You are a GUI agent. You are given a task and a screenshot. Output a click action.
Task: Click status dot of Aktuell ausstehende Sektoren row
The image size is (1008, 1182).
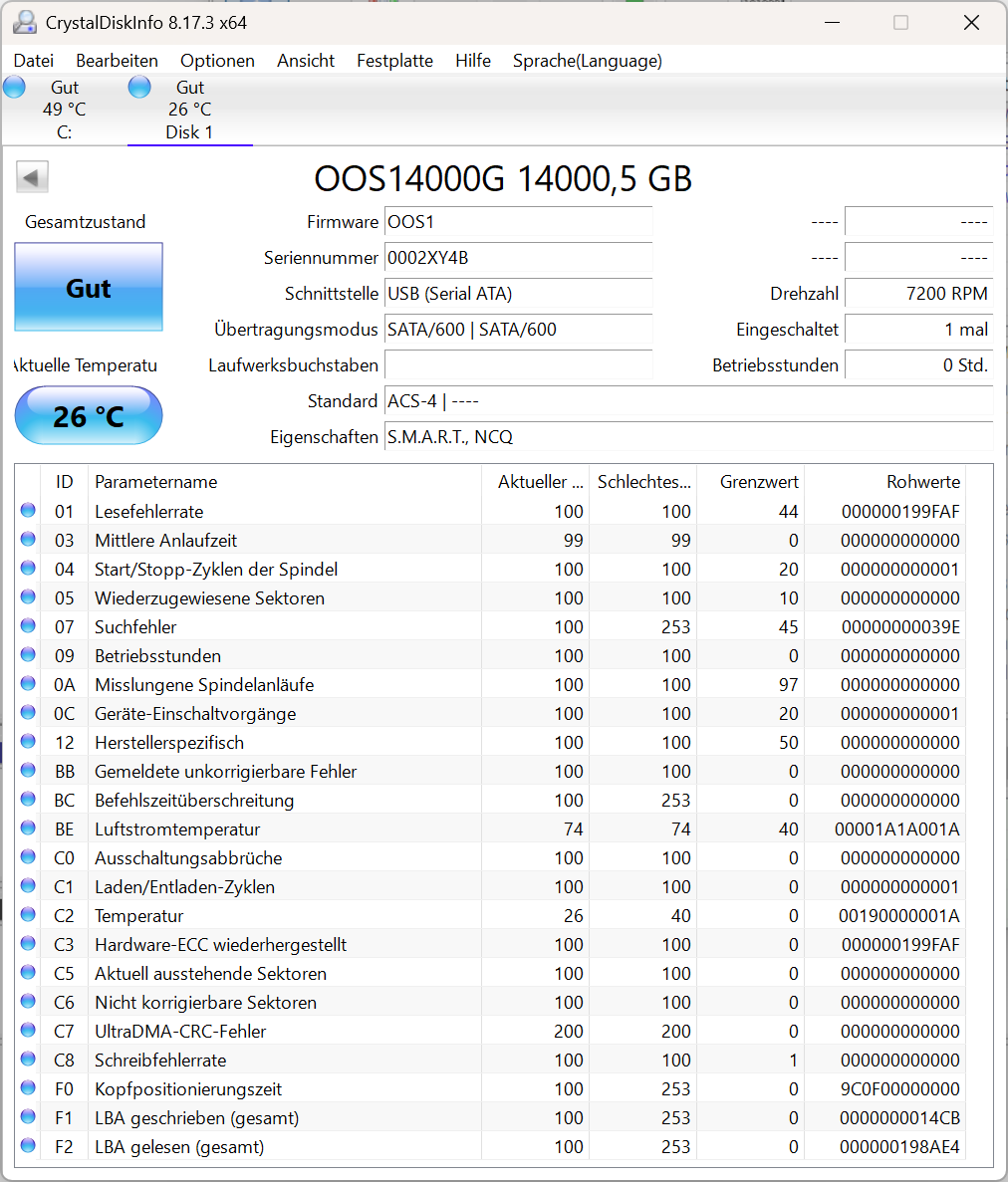pos(28,973)
